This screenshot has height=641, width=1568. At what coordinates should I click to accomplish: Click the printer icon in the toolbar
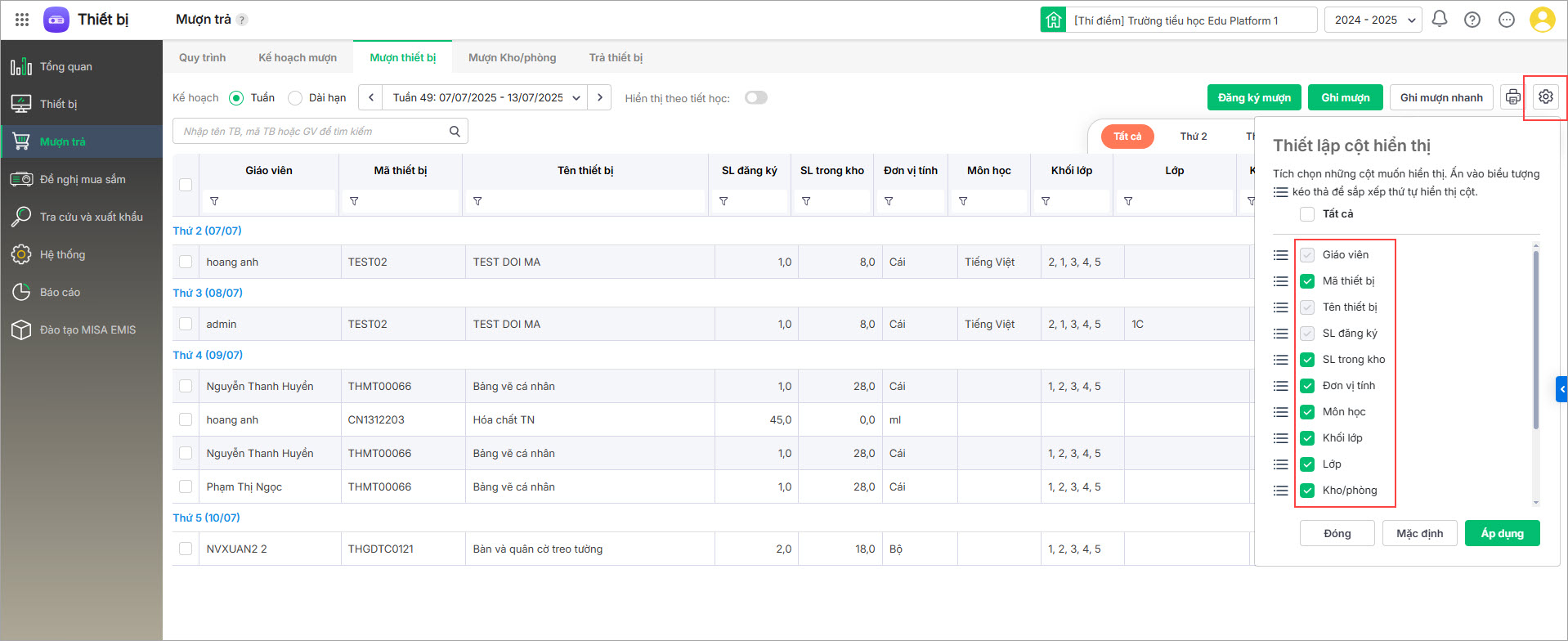coord(1513,97)
